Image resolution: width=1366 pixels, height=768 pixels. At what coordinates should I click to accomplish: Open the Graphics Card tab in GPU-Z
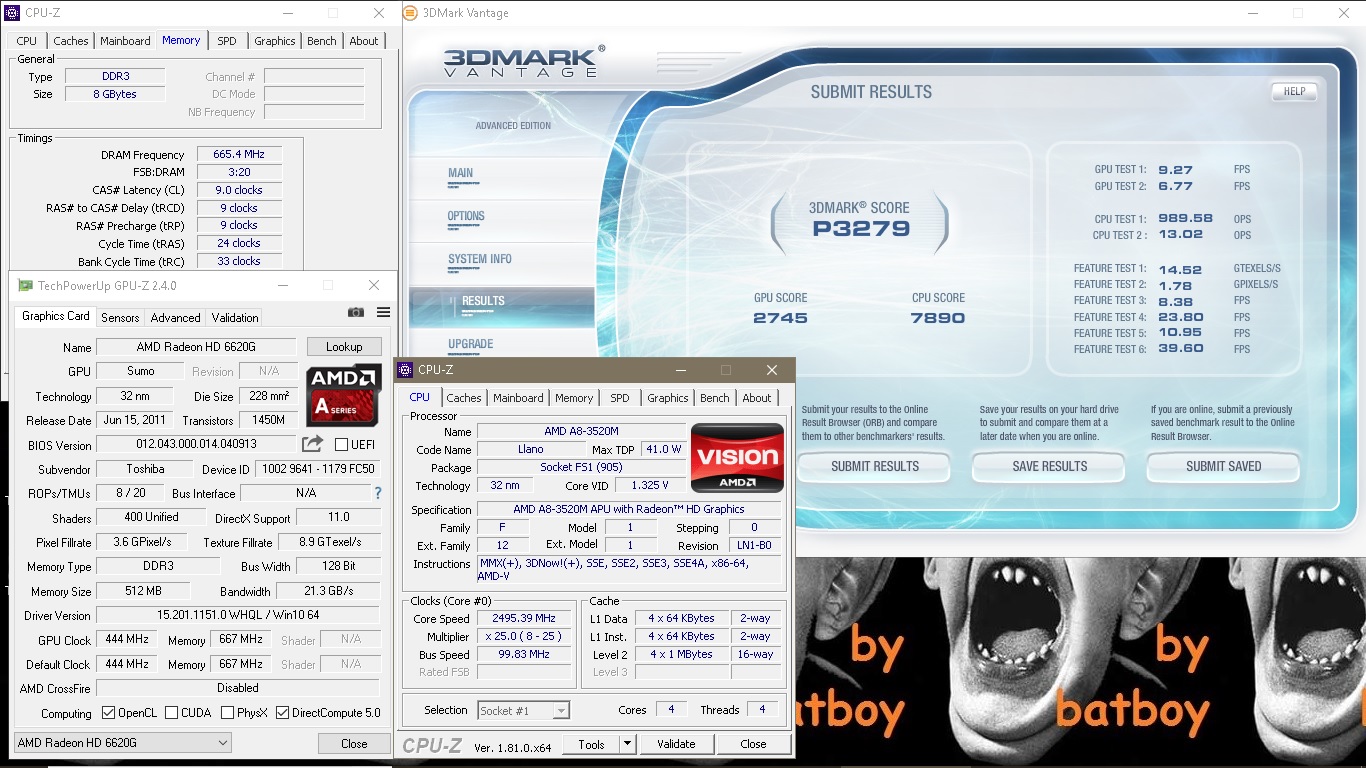pos(56,316)
